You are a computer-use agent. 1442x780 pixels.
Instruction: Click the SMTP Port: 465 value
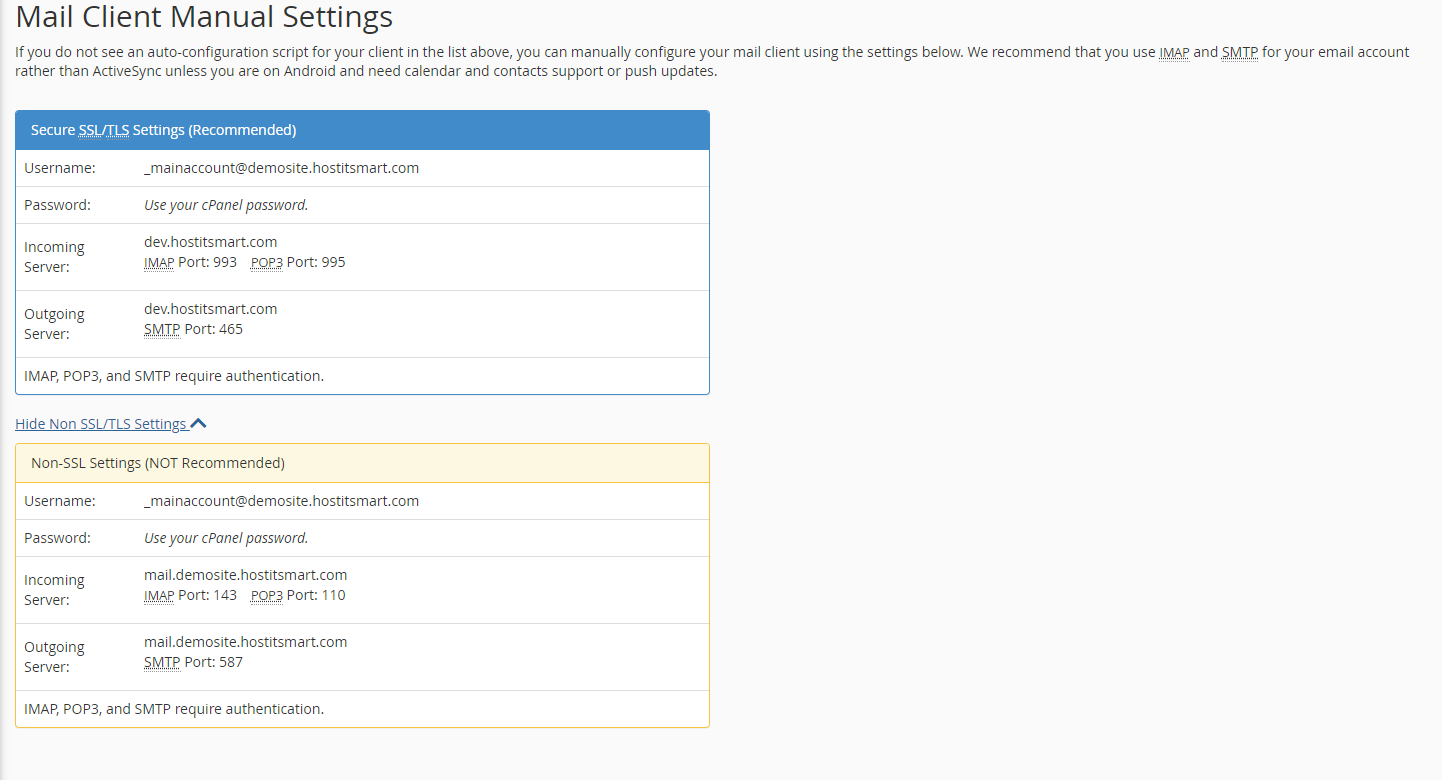coord(194,329)
